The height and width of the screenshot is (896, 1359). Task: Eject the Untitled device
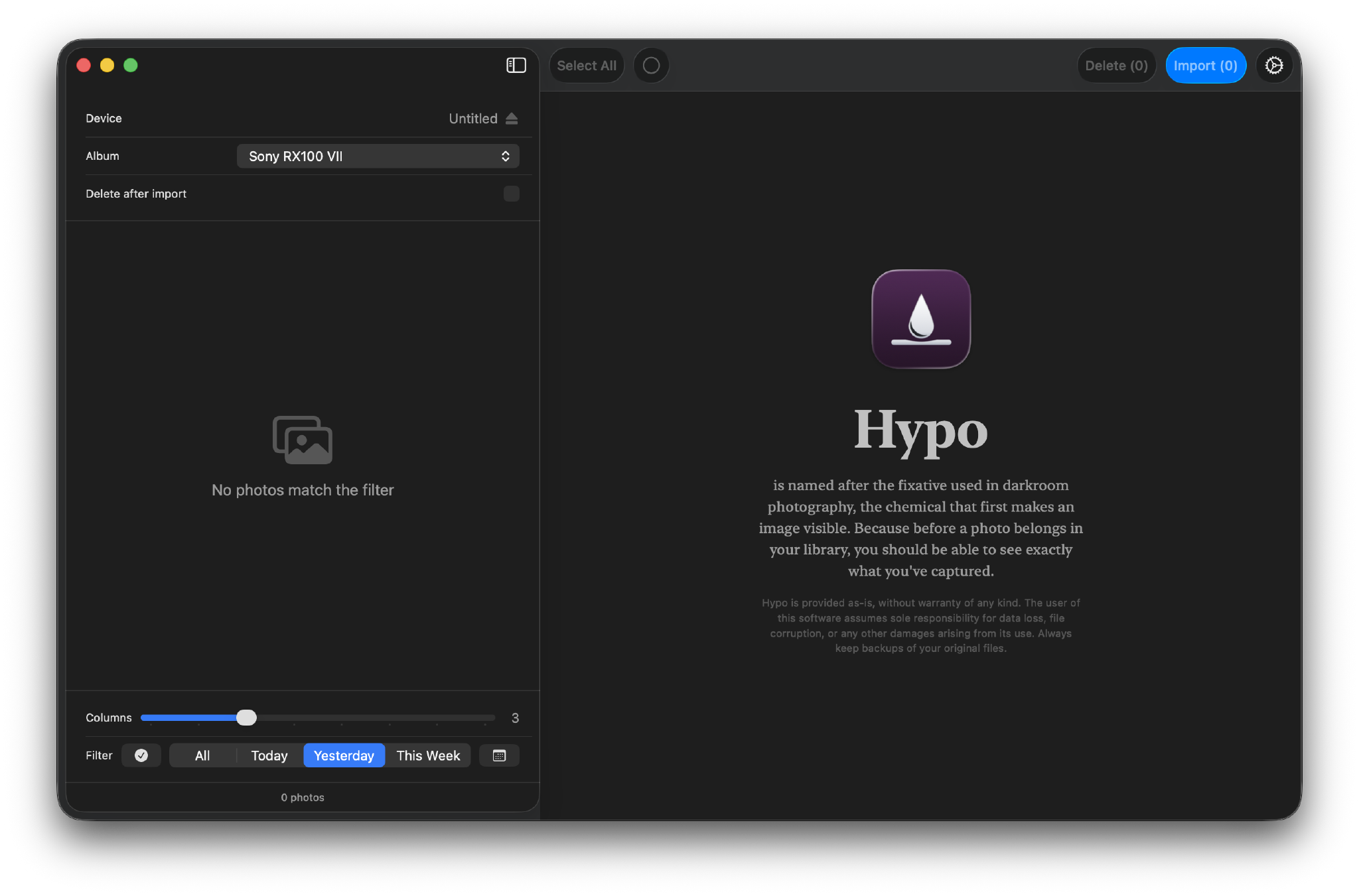[x=511, y=118]
